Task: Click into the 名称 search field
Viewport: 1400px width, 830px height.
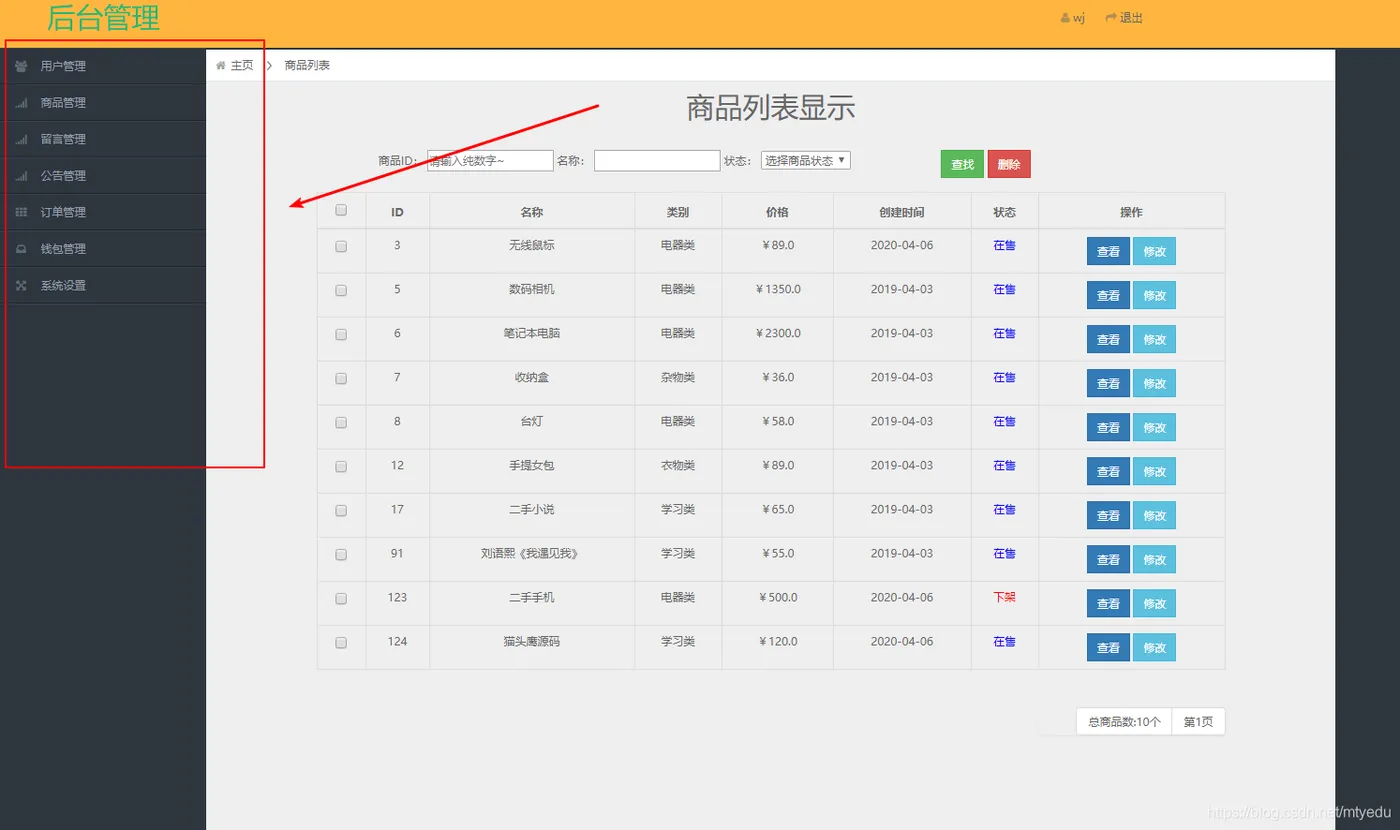Action: [657, 161]
